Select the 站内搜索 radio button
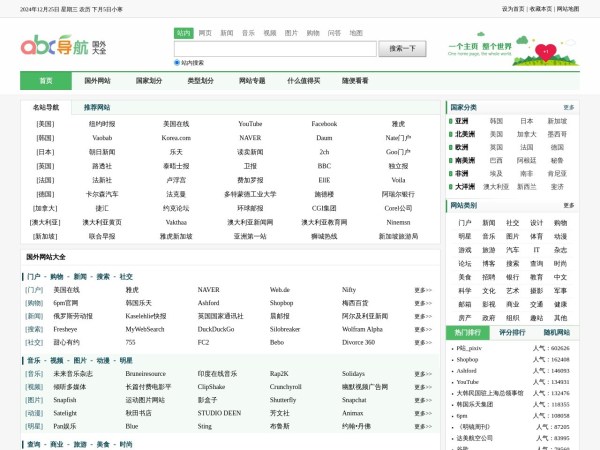 point(177,62)
